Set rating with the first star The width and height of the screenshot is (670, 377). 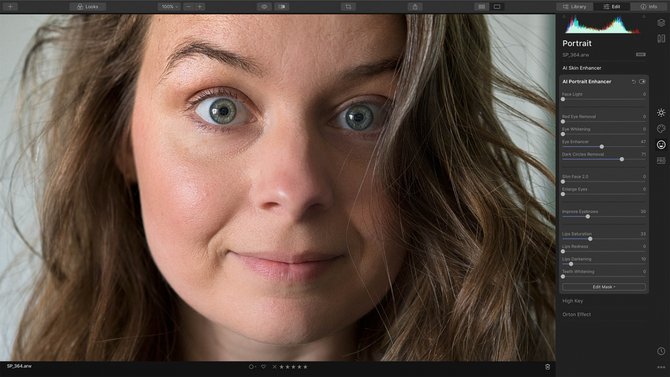click(x=281, y=367)
